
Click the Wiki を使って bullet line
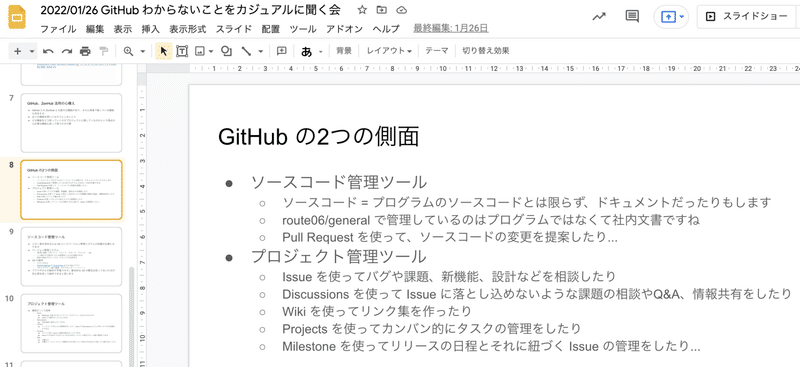tap(377, 311)
